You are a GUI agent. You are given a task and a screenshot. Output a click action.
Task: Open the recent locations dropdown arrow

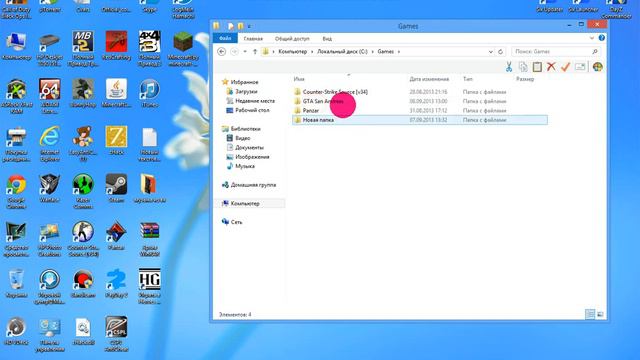pos(245,51)
